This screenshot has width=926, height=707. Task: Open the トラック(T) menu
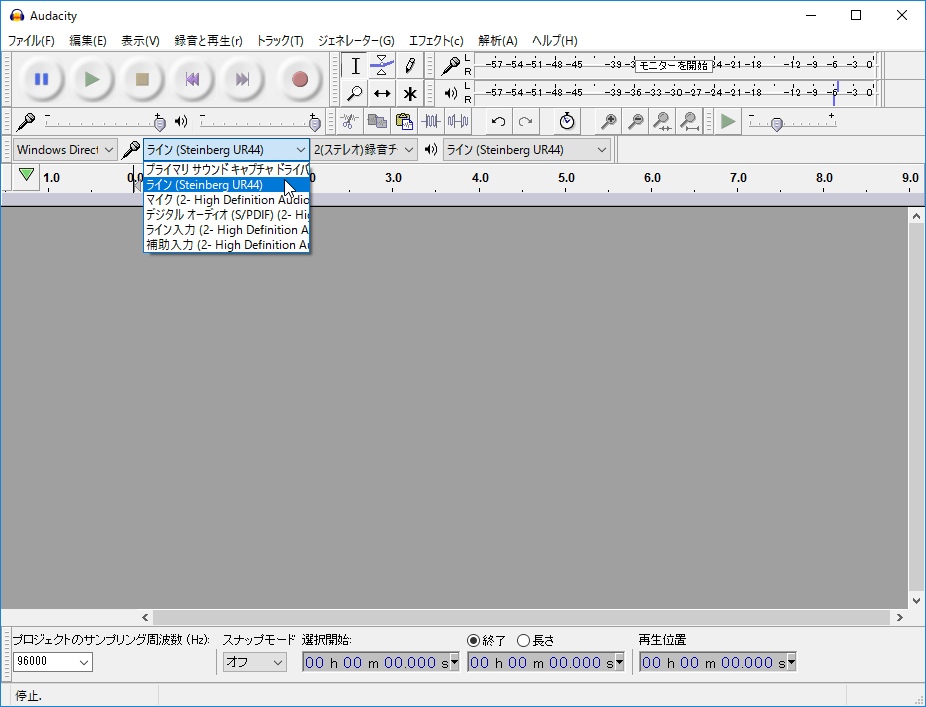tap(279, 41)
